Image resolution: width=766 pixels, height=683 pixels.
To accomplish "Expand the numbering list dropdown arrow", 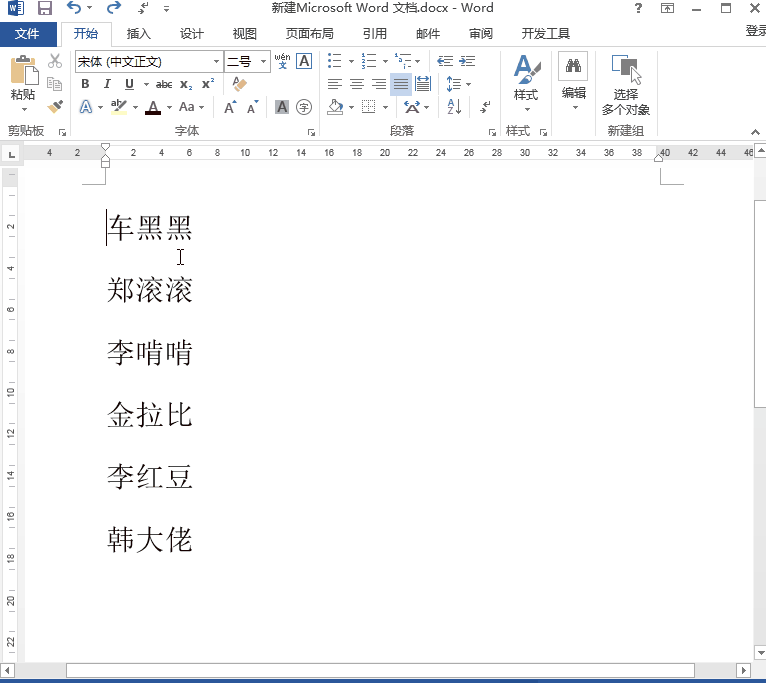I will pos(385,61).
